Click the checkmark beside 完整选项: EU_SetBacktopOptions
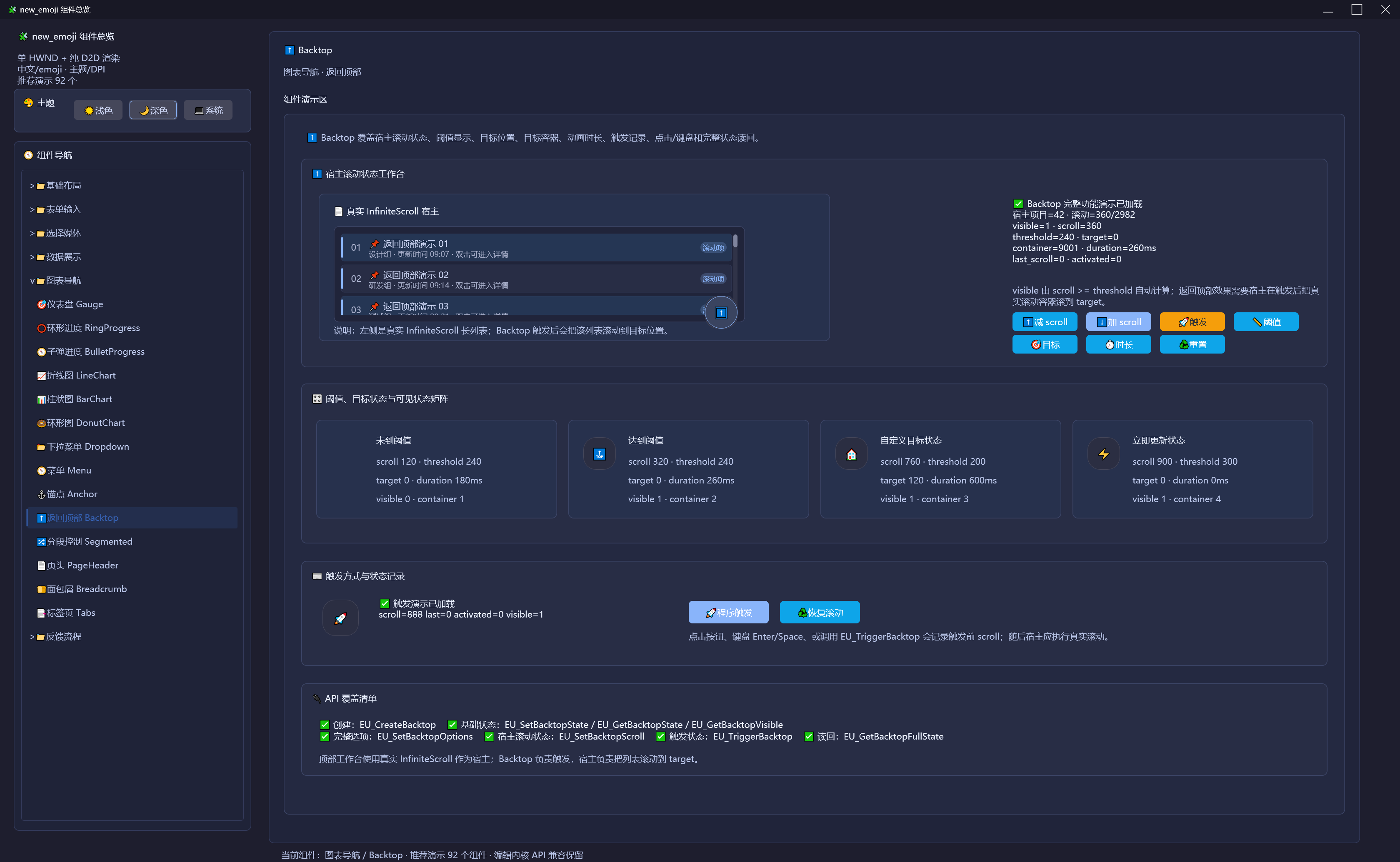The image size is (1400, 862). [325, 737]
